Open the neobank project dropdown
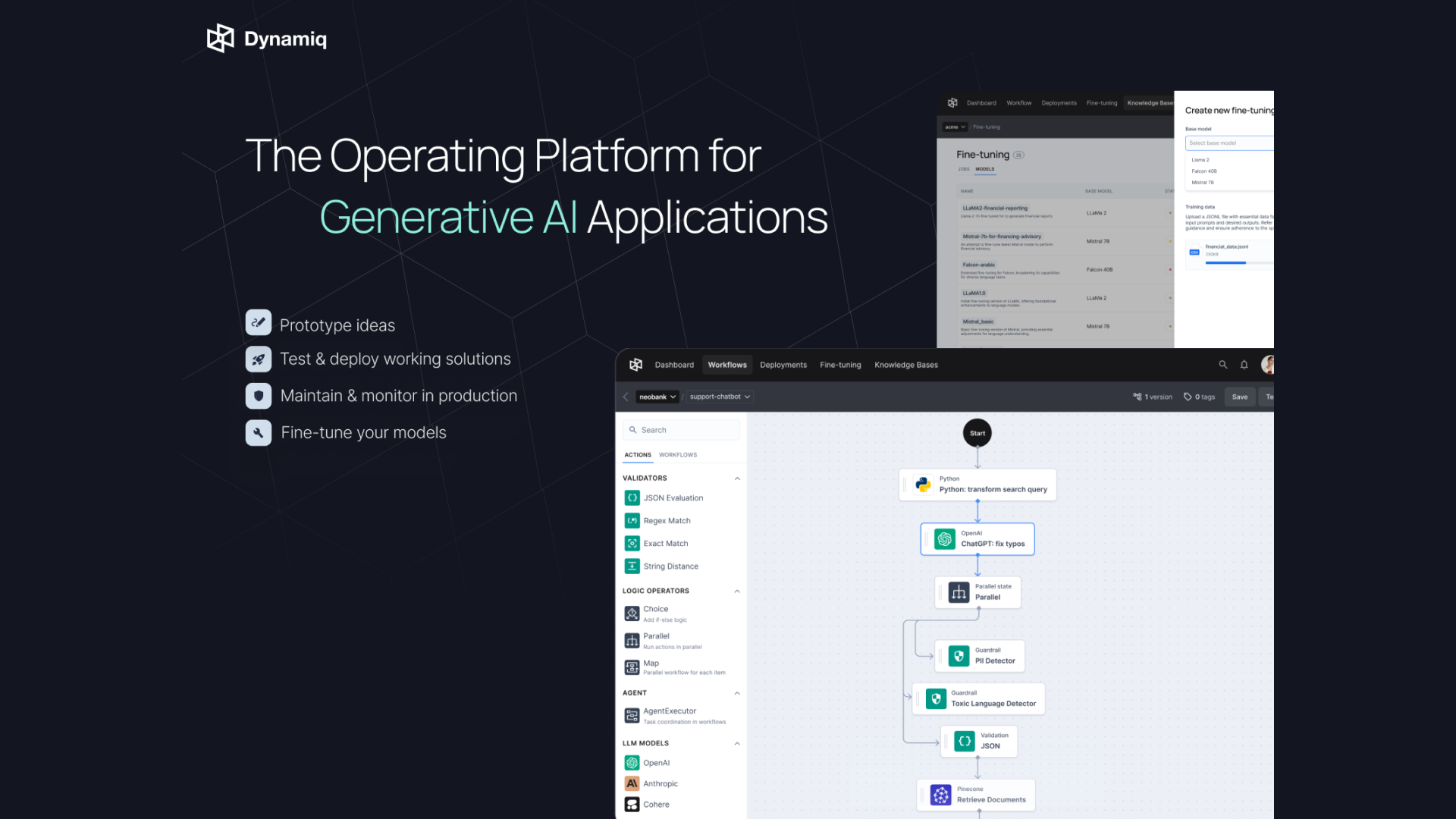This screenshot has height=819, width=1456. tap(657, 397)
